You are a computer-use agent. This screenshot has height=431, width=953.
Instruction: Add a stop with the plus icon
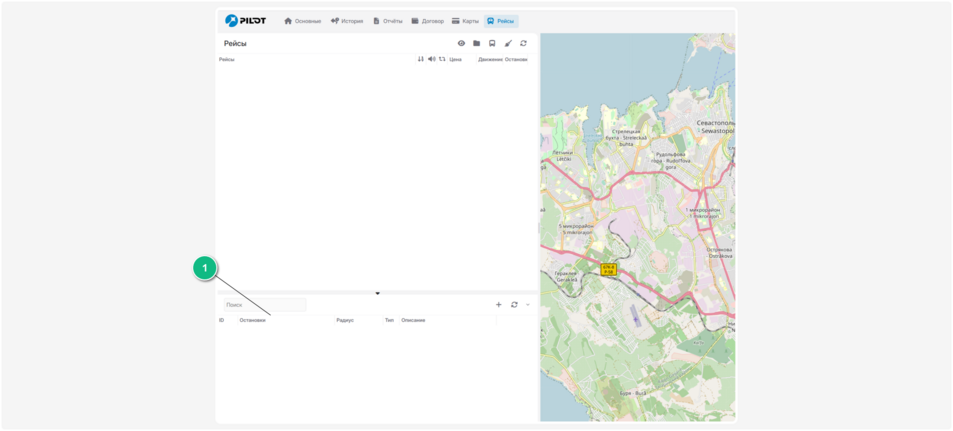[498, 305]
